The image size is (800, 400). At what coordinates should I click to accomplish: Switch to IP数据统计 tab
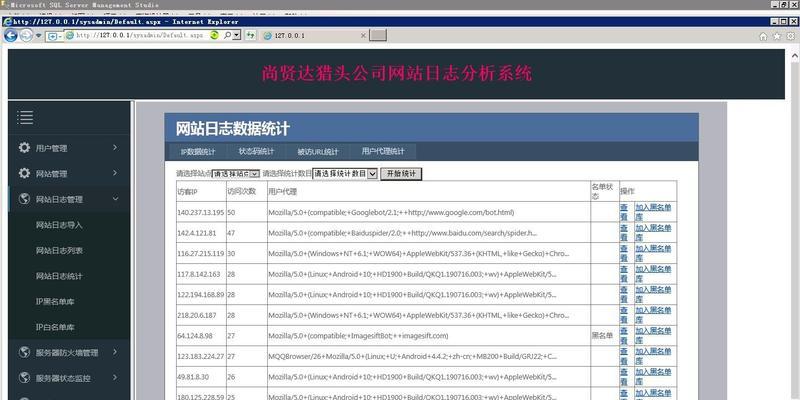[198, 152]
